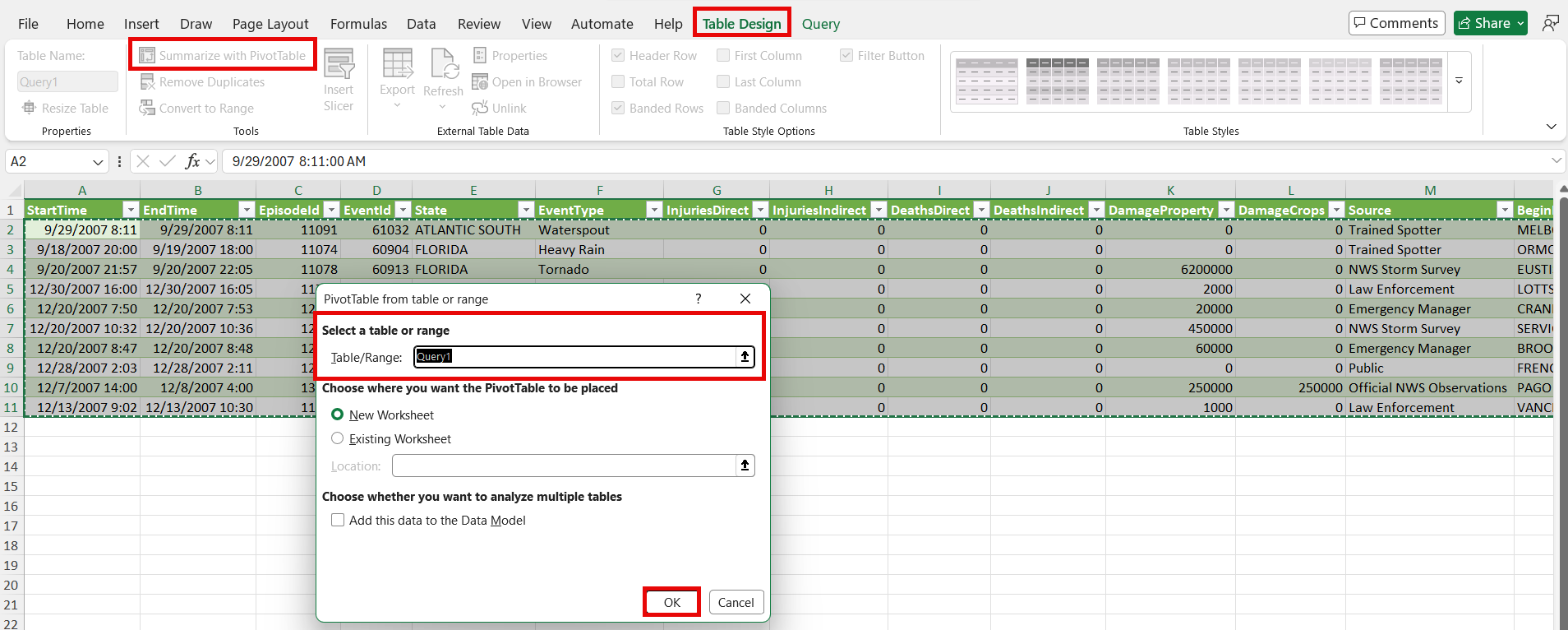Click Summarize with PivotTable icon

147,55
